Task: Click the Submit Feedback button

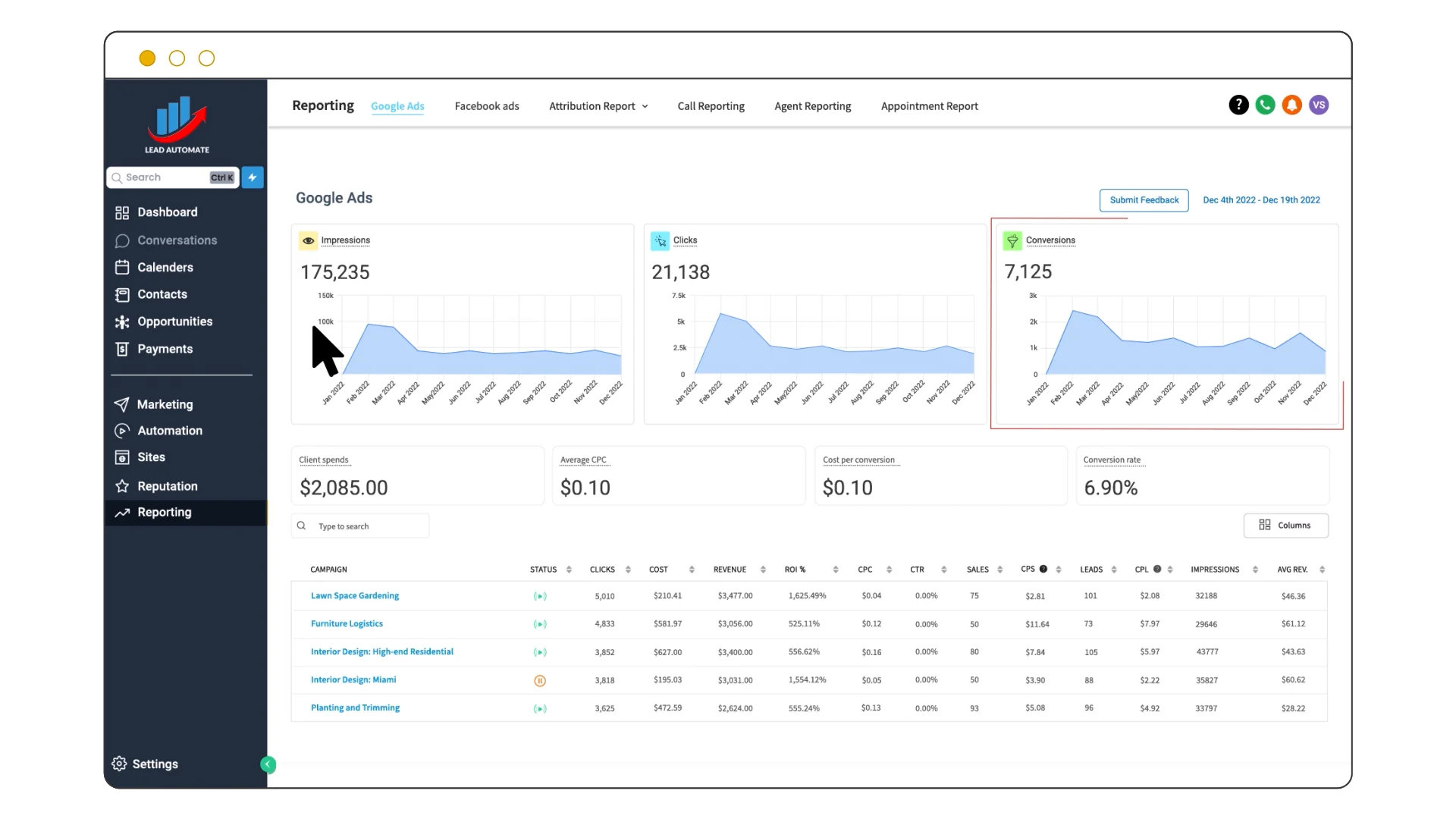Action: click(x=1144, y=200)
